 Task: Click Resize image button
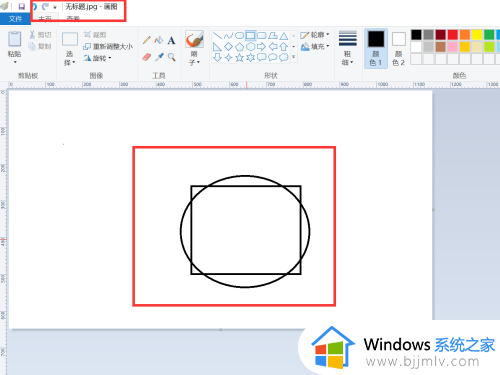108,46
